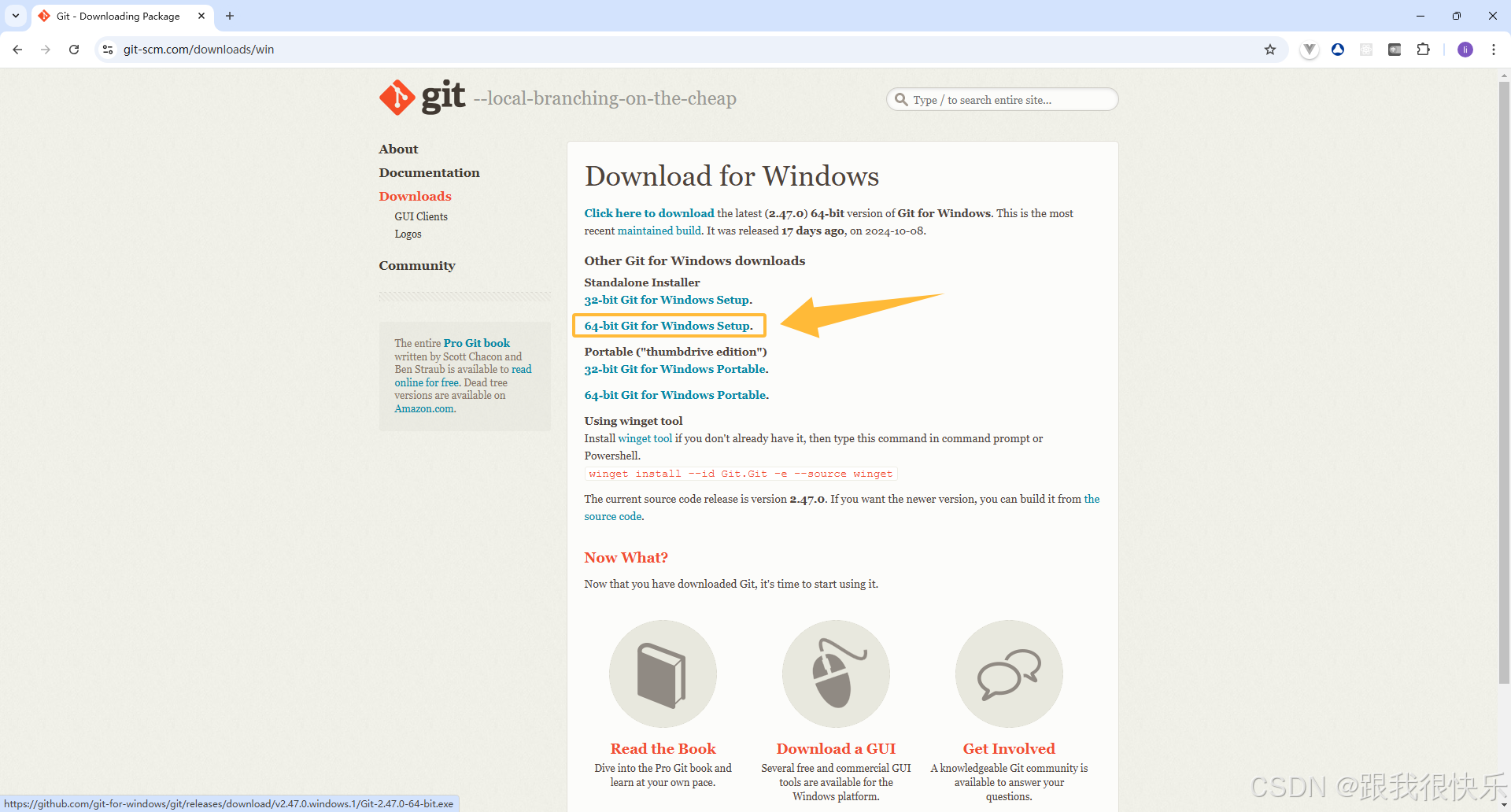Open the site information icon in address bar

(108, 50)
